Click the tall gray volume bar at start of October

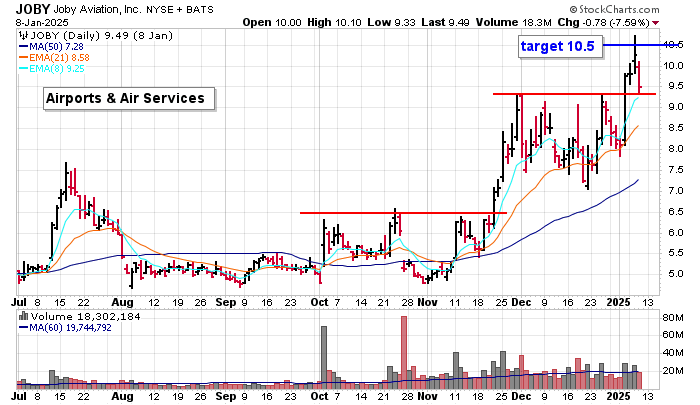324,357
